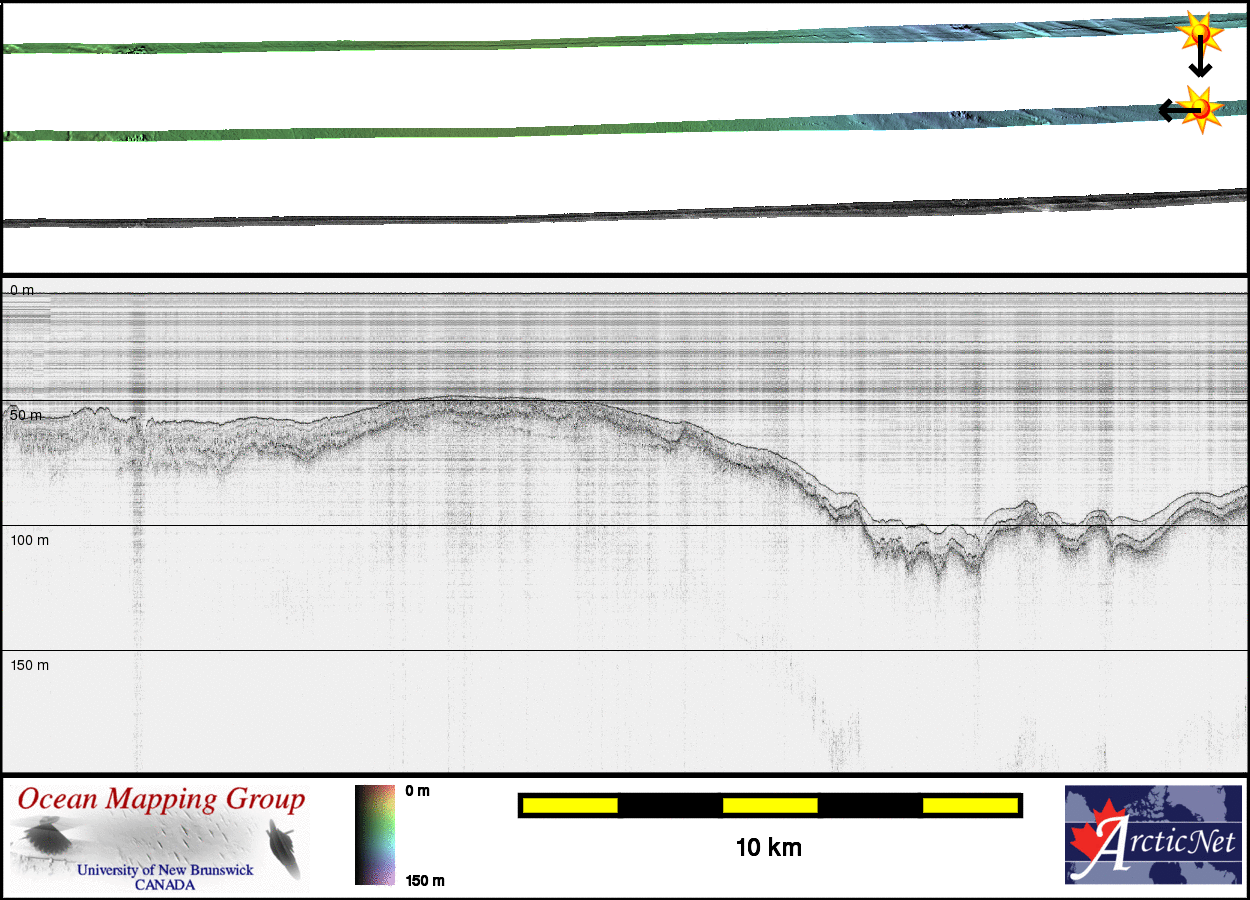
Task: Click the 150 m profile depth label
Action: coord(28,665)
